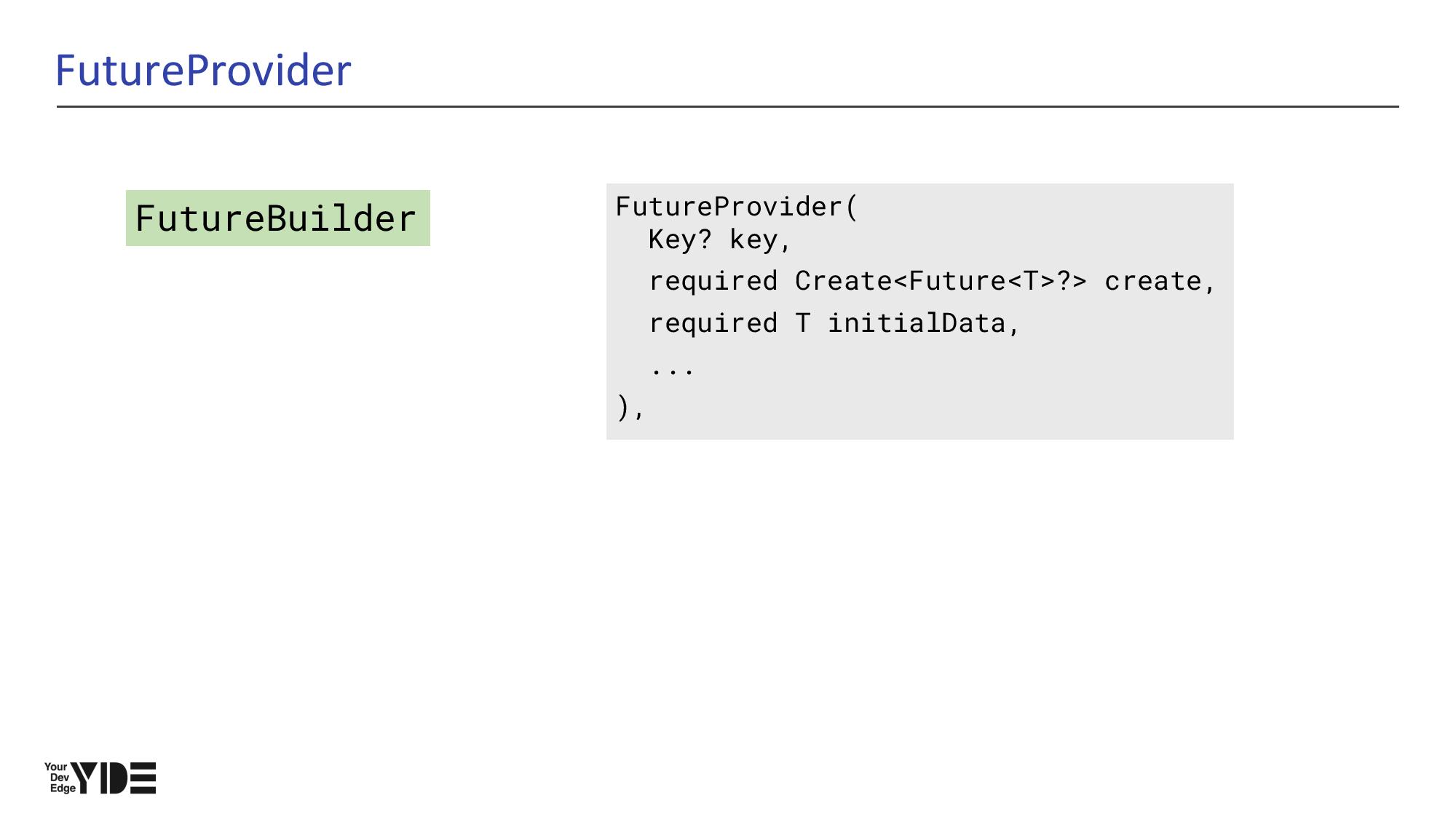Click the "FutureProvider(" code line
Screen dimensions: 1456x819
point(736,207)
